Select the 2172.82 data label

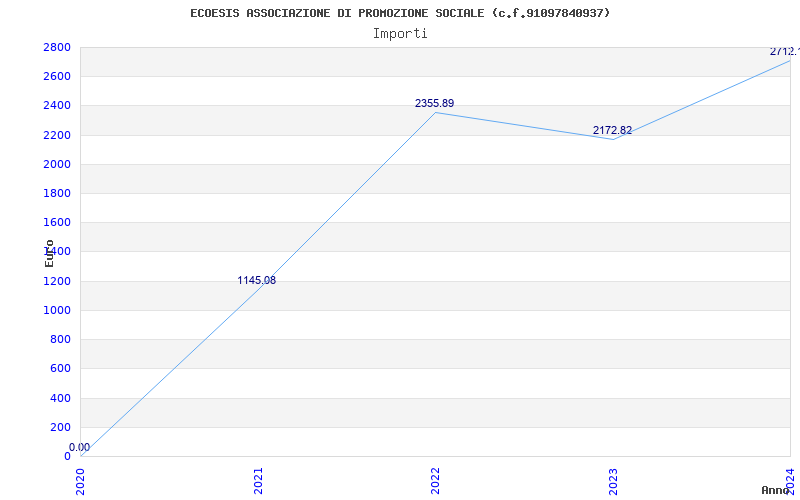coord(612,130)
